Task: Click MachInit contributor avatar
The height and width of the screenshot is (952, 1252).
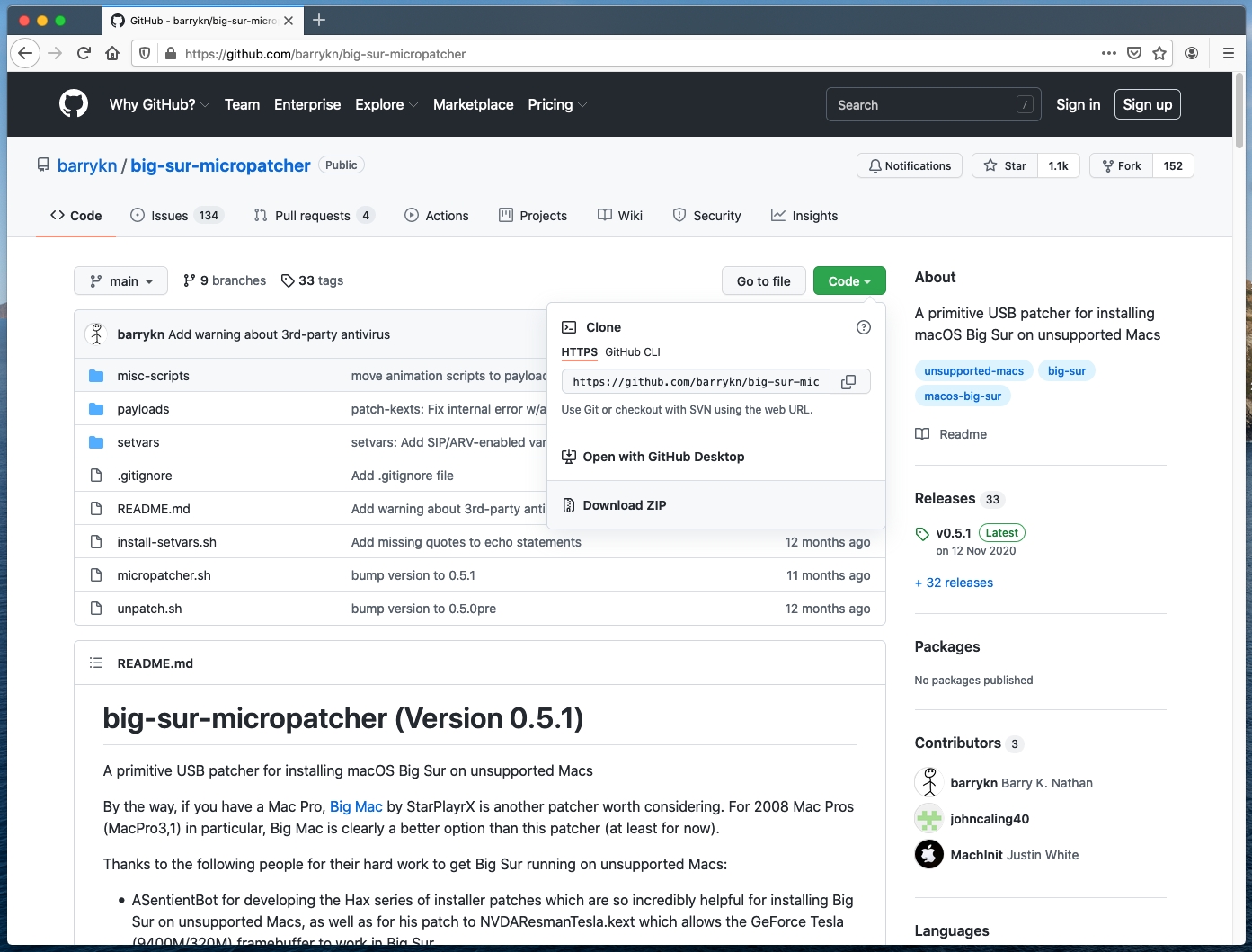Action: tap(929, 855)
